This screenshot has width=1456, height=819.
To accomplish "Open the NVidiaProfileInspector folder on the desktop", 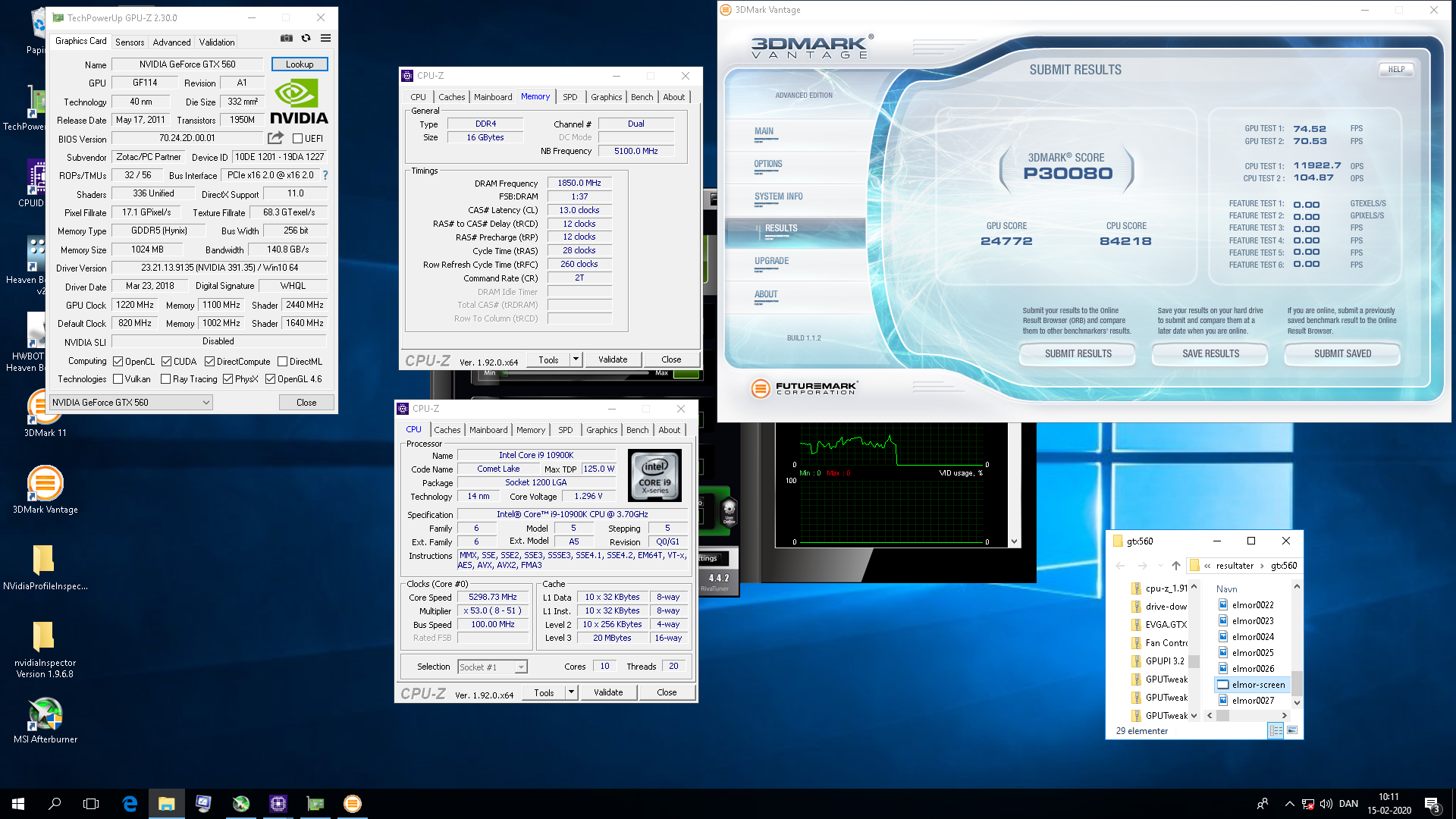I will [45, 567].
